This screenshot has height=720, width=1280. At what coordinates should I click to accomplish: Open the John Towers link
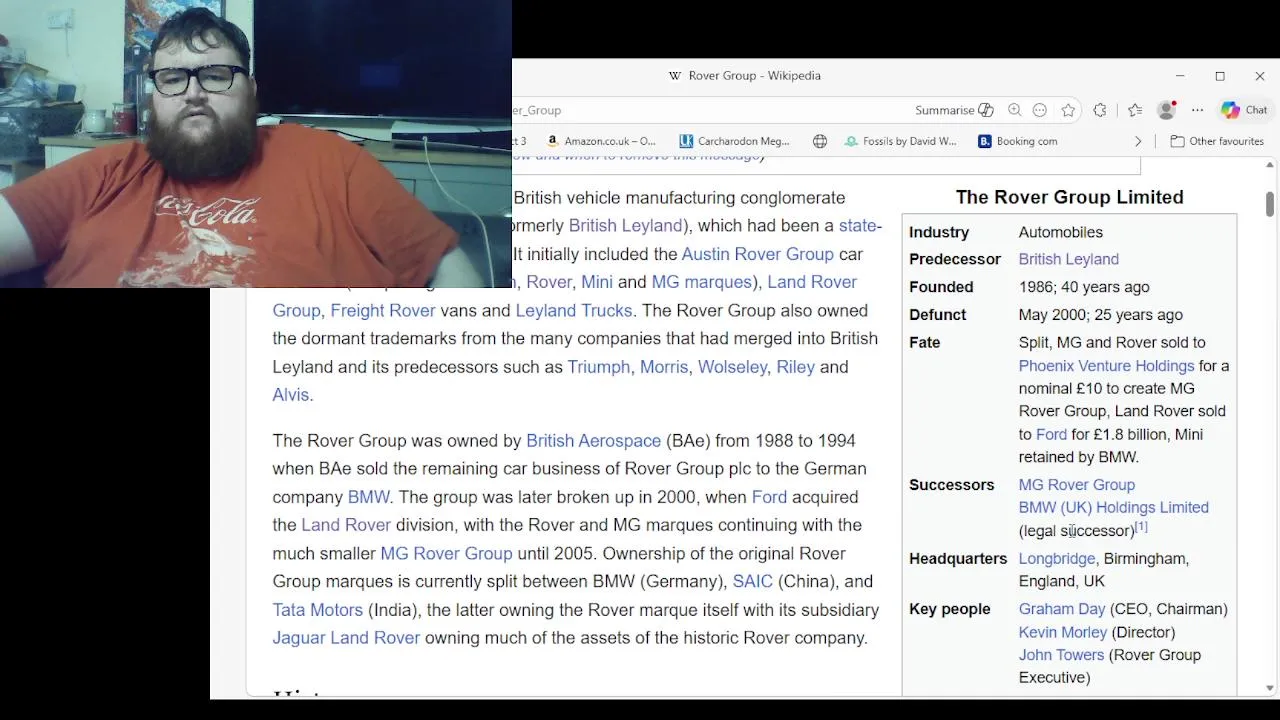(x=1061, y=655)
